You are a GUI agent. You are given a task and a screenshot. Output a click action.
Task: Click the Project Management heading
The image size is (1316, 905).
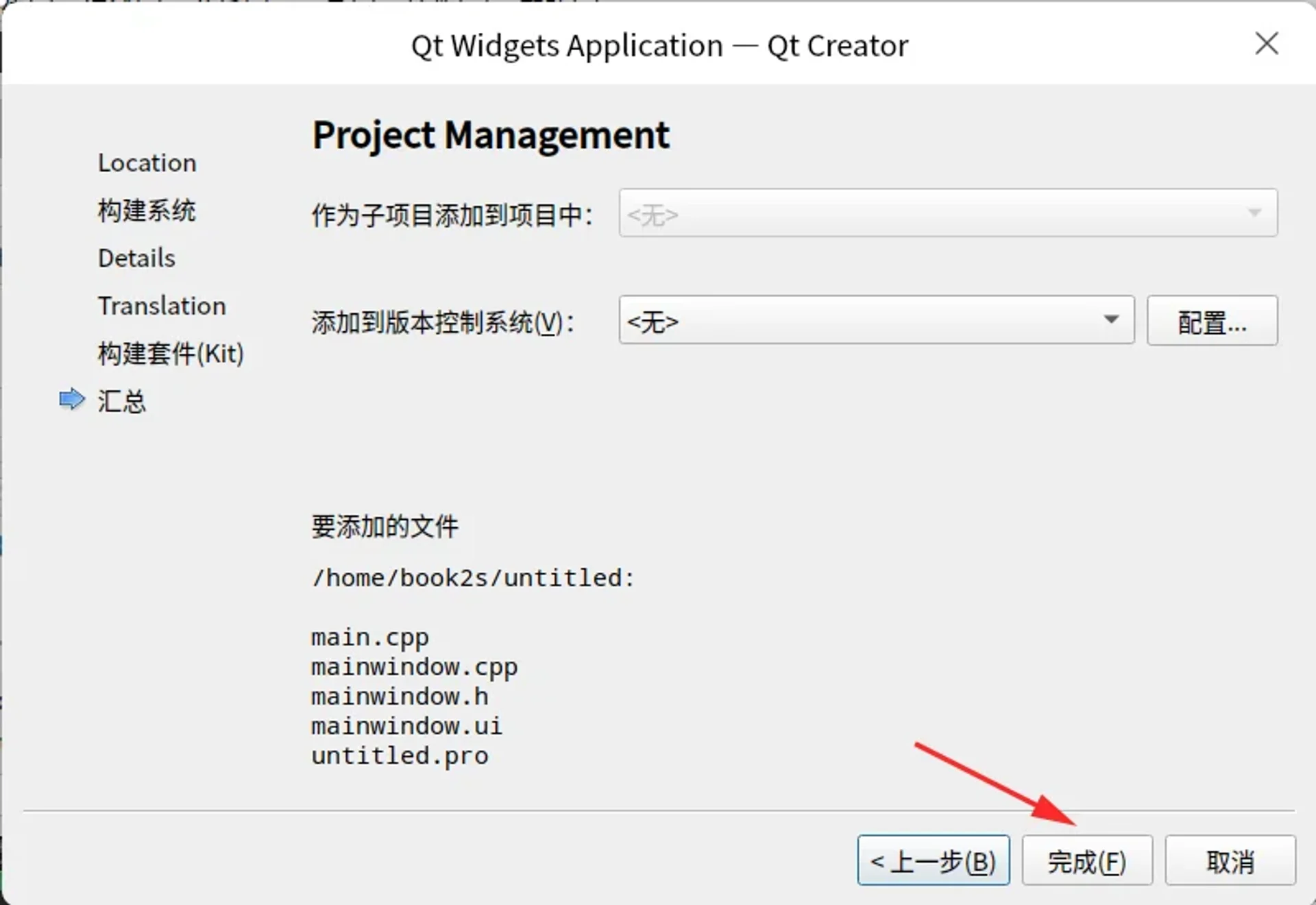[x=491, y=135]
